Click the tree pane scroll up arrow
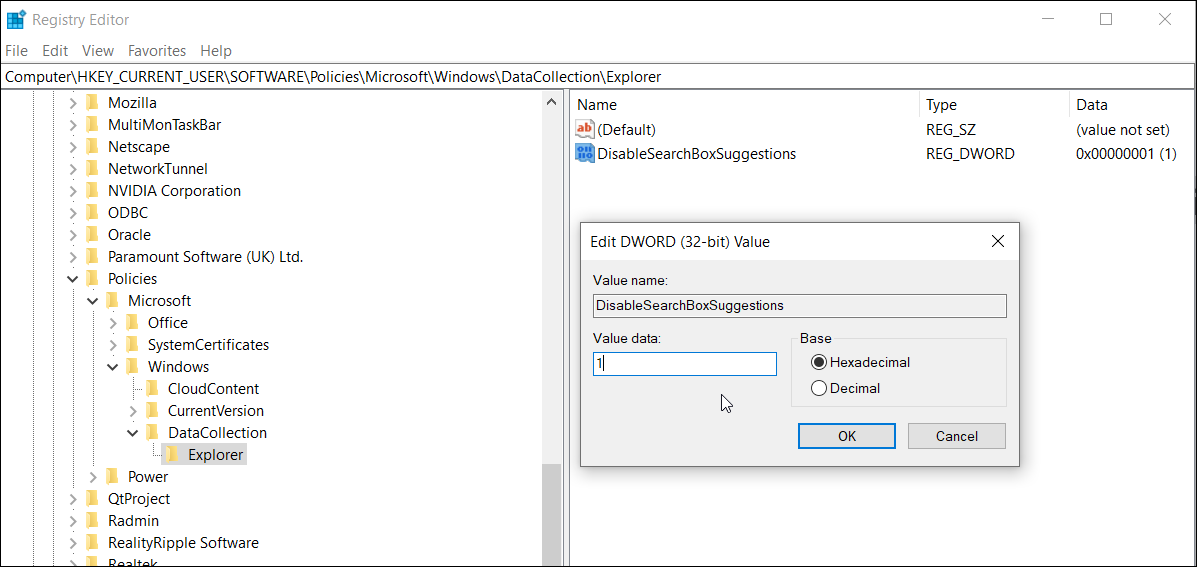Image resolution: width=1197 pixels, height=567 pixels. 551,101
